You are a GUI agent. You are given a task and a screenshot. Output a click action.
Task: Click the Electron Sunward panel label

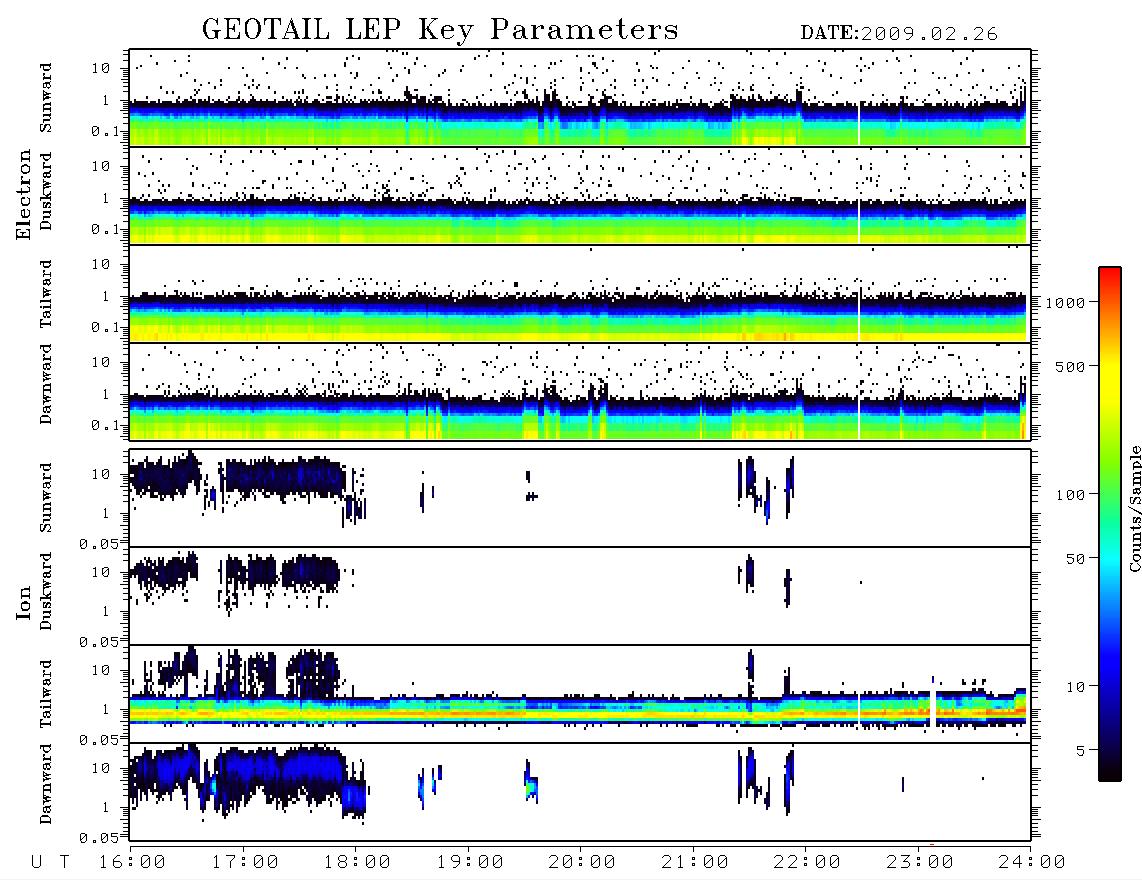[46, 98]
